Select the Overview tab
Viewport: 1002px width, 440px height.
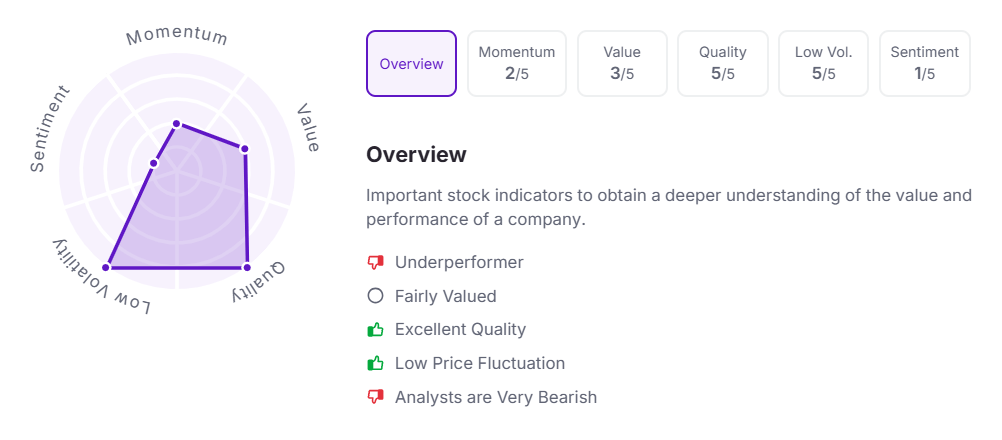click(x=411, y=64)
